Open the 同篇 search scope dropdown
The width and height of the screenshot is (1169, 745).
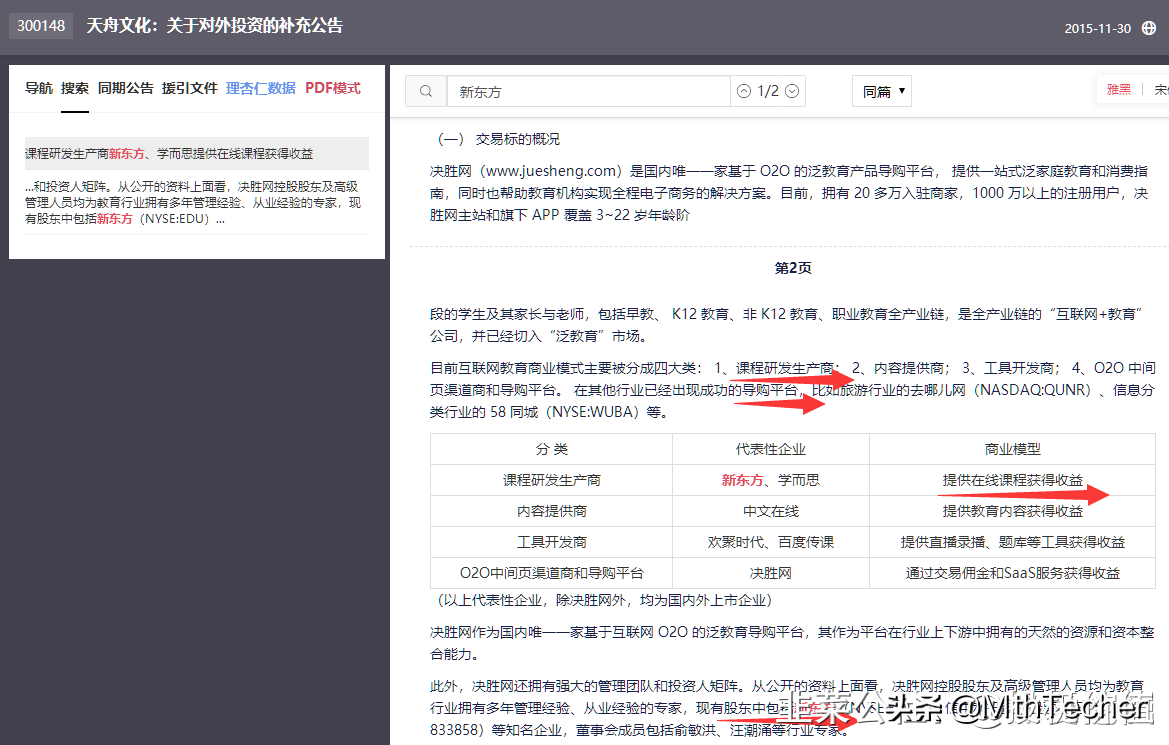coord(881,90)
